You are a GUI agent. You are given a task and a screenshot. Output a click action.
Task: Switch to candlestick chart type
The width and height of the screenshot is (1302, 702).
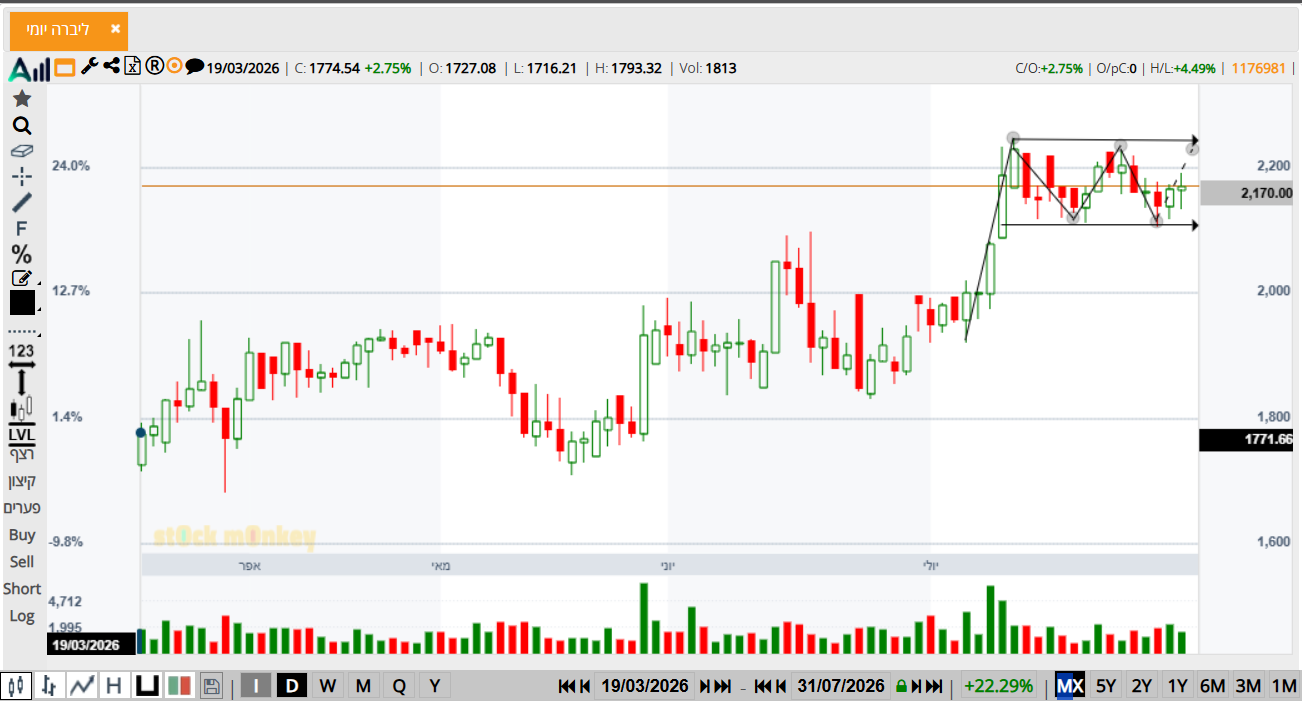pos(15,686)
